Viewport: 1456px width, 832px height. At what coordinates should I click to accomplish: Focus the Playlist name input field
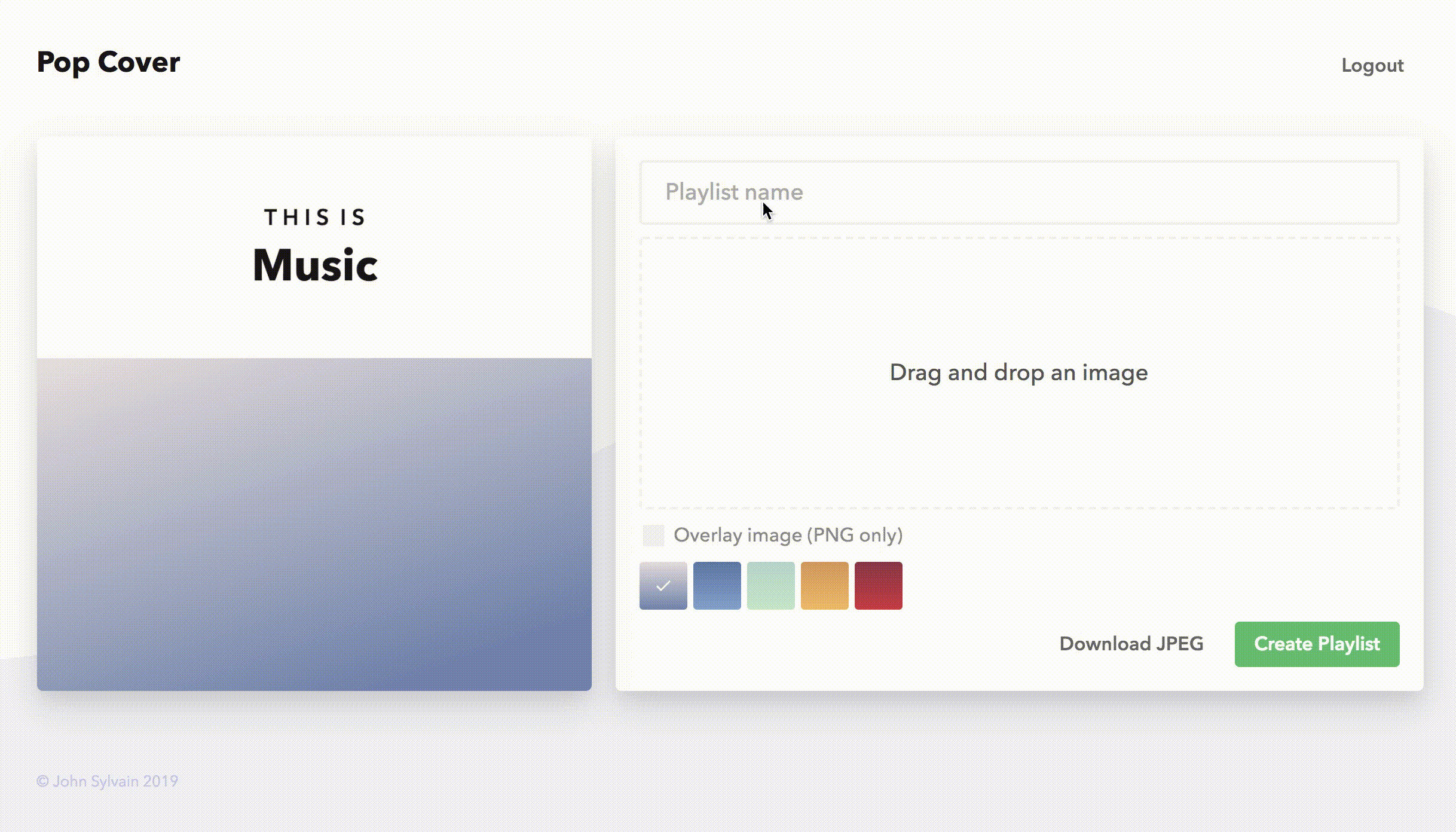tap(1018, 192)
